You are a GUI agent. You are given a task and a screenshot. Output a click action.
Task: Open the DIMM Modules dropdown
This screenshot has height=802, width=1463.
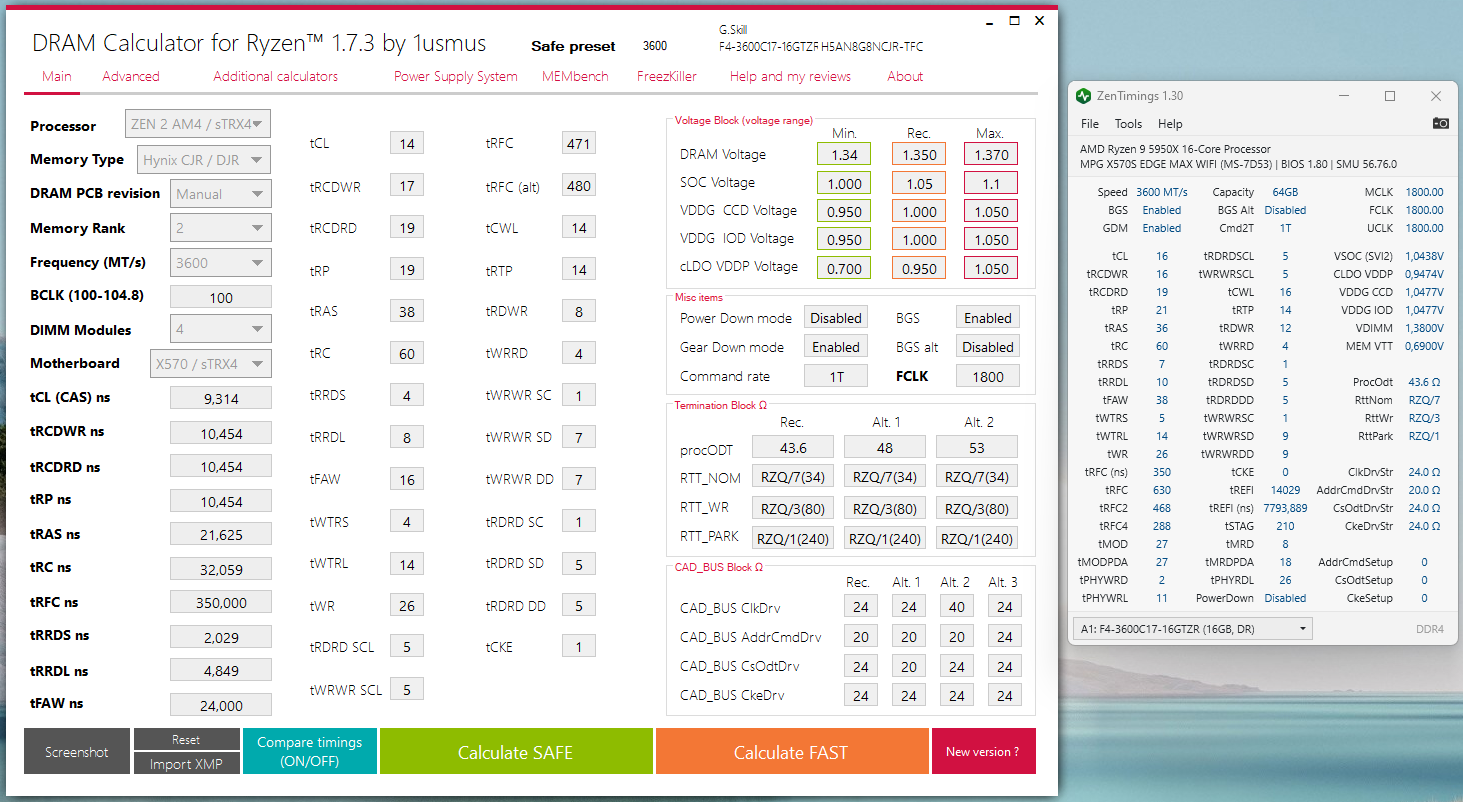coord(221,329)
